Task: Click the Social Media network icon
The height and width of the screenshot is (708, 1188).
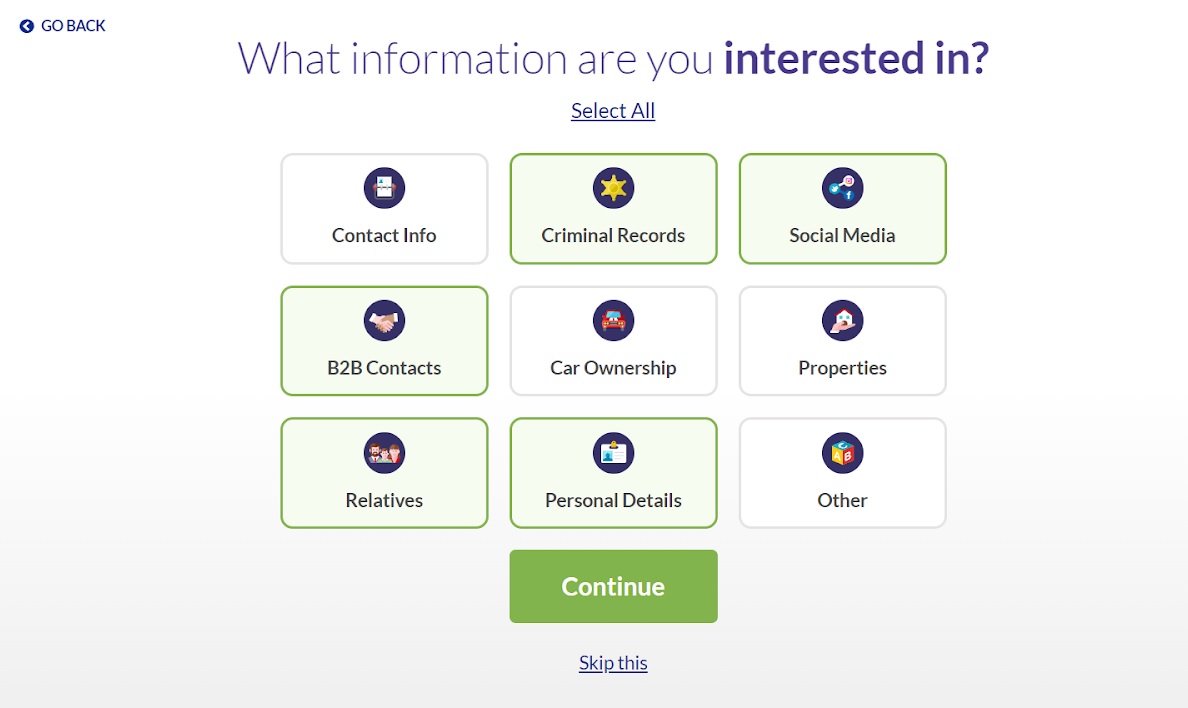Action: 842,188
